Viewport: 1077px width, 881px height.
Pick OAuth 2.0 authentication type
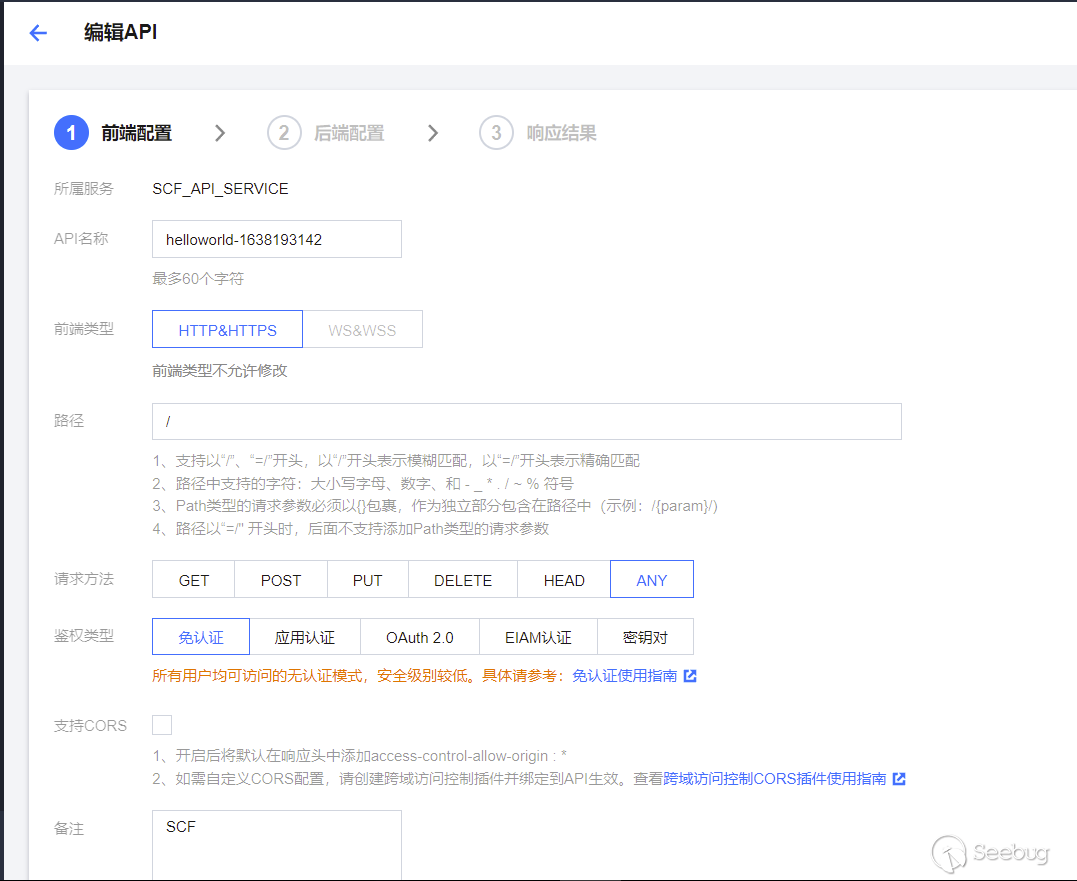point(419,637)
